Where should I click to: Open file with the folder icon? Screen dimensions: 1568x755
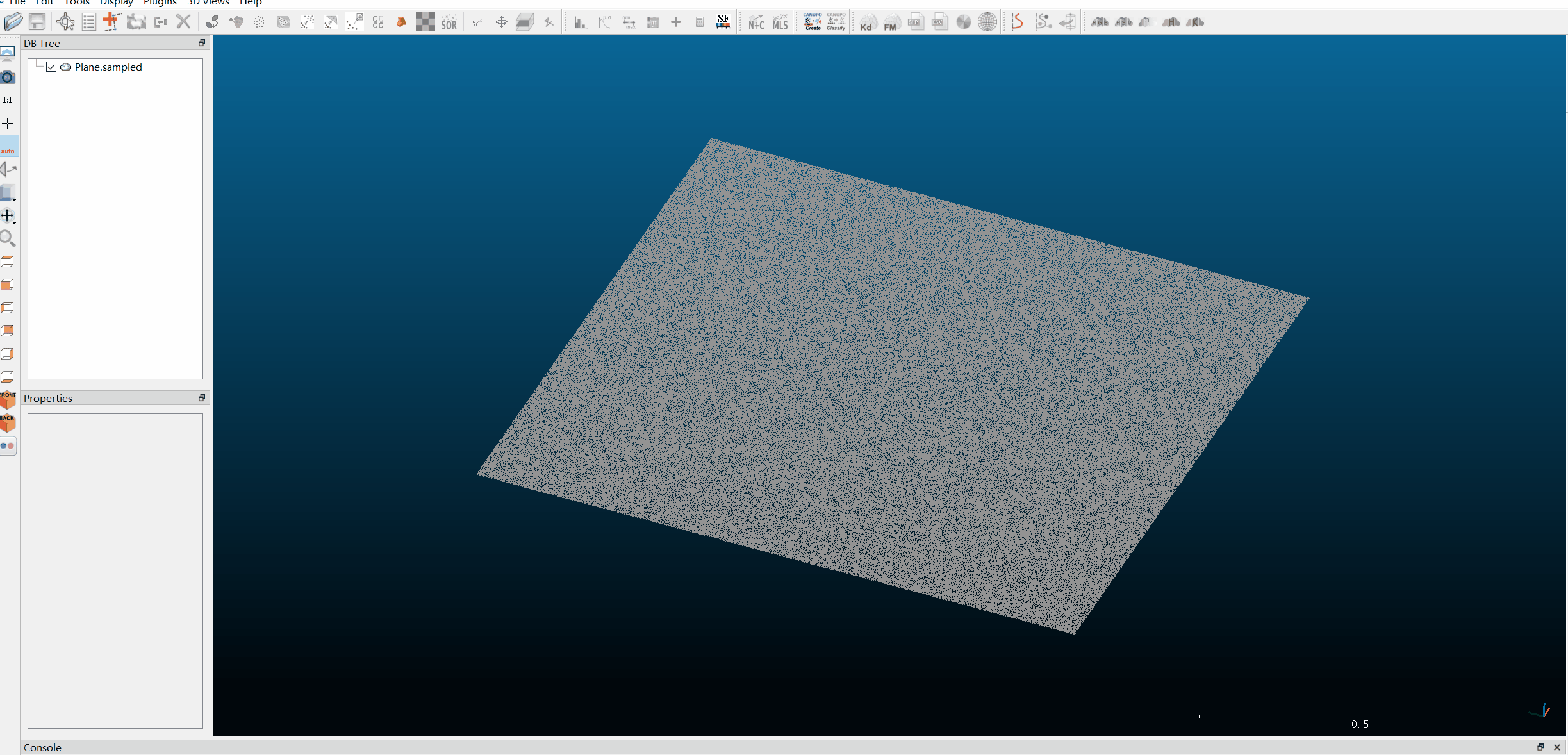coord(13,22)
